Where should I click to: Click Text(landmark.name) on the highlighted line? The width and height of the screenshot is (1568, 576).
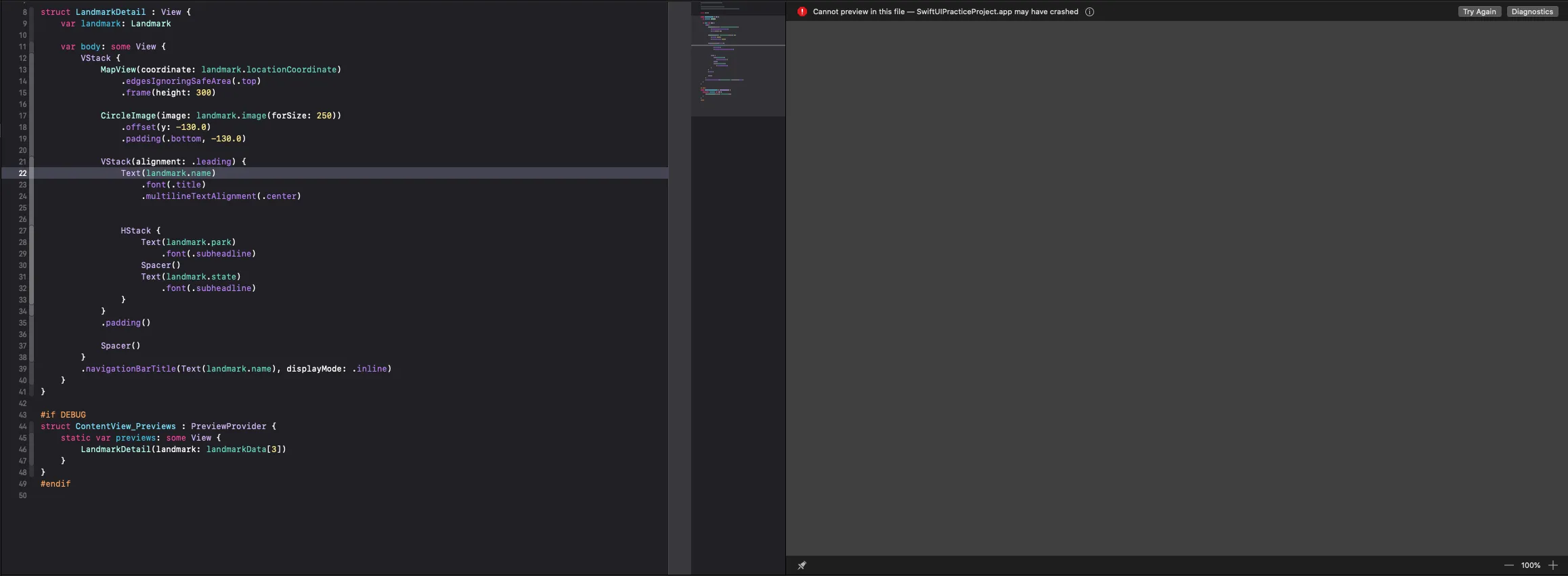[x=169, y=173]
